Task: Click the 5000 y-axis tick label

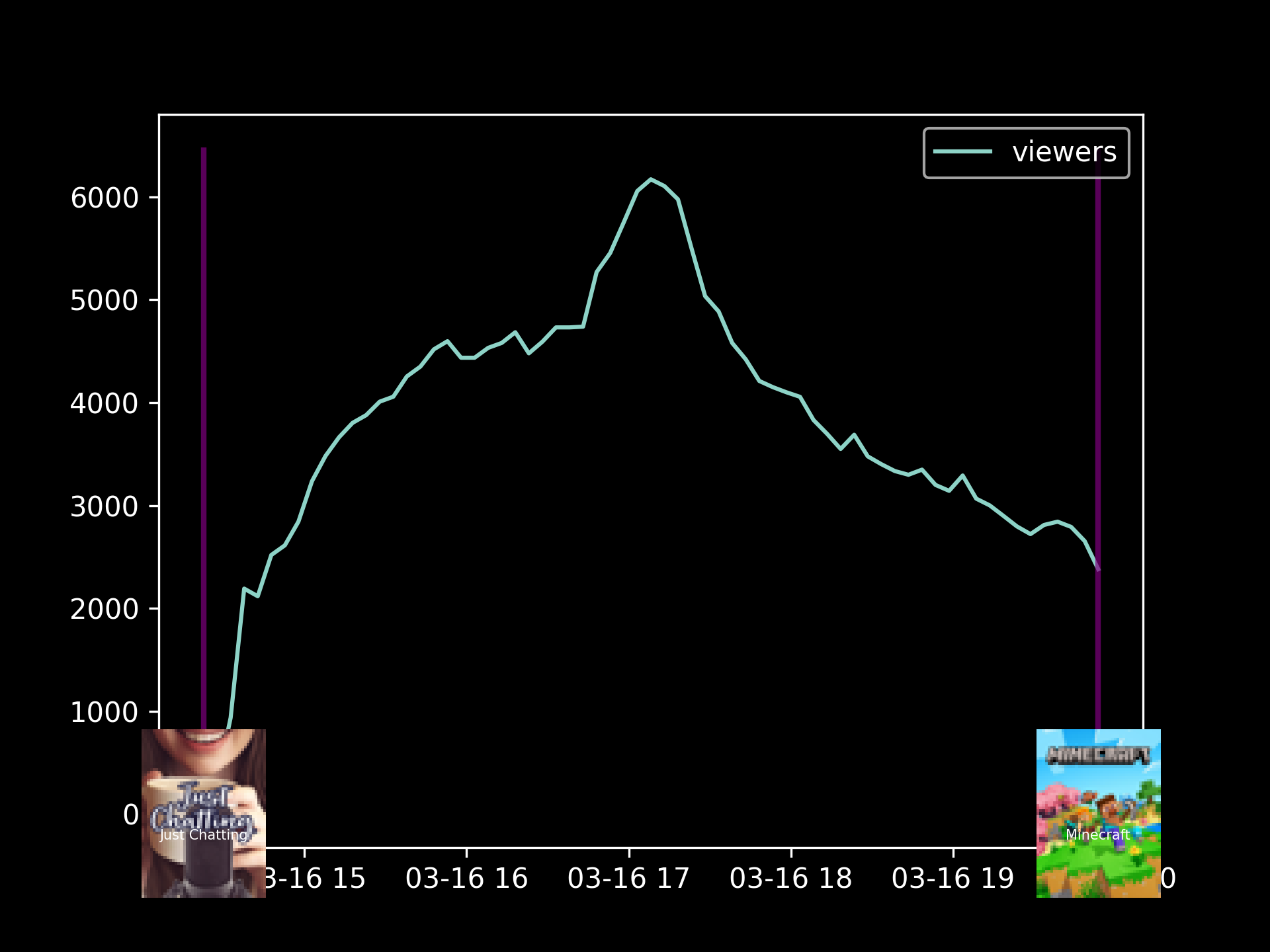Action: 105,301
